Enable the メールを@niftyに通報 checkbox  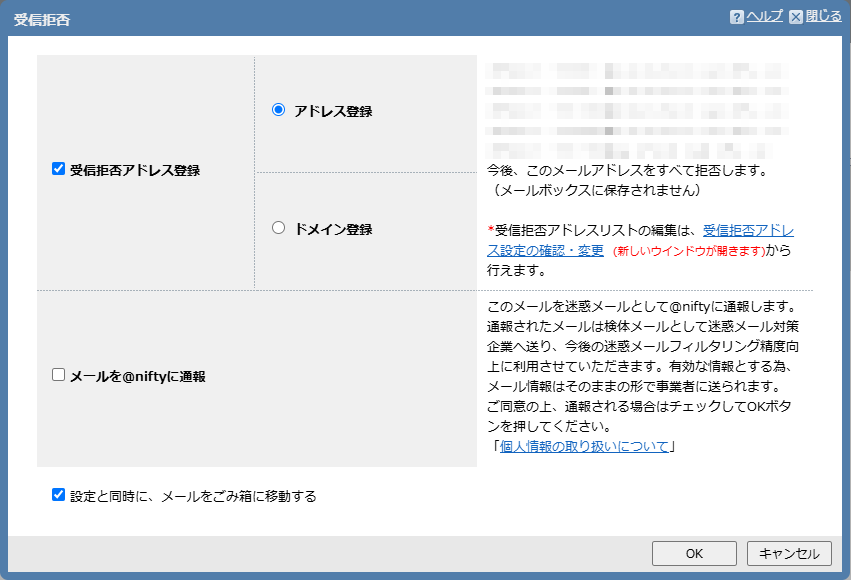click(x=58, y=375)
